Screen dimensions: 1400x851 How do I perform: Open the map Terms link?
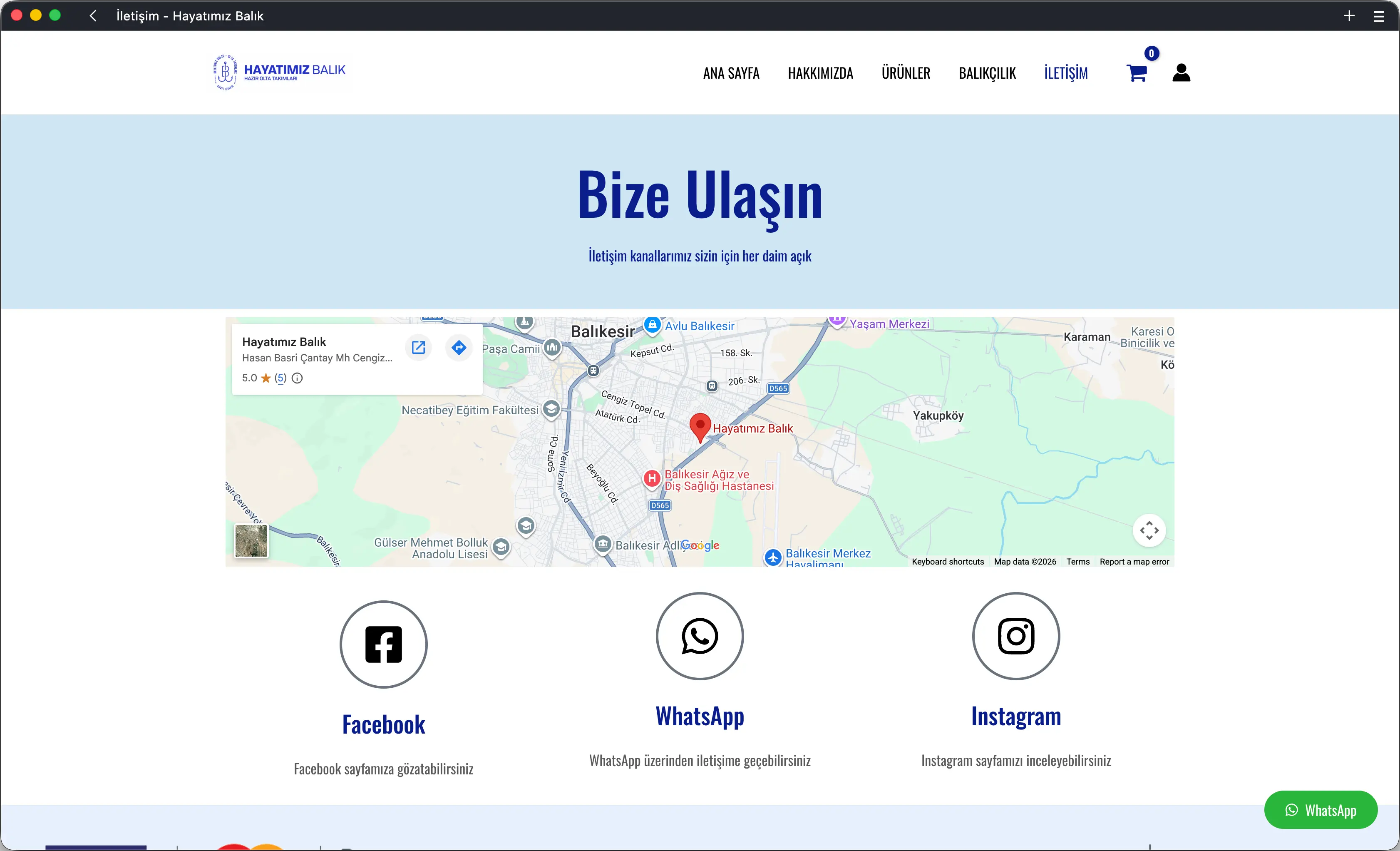pyautogui.click(x=1078, y=562)
